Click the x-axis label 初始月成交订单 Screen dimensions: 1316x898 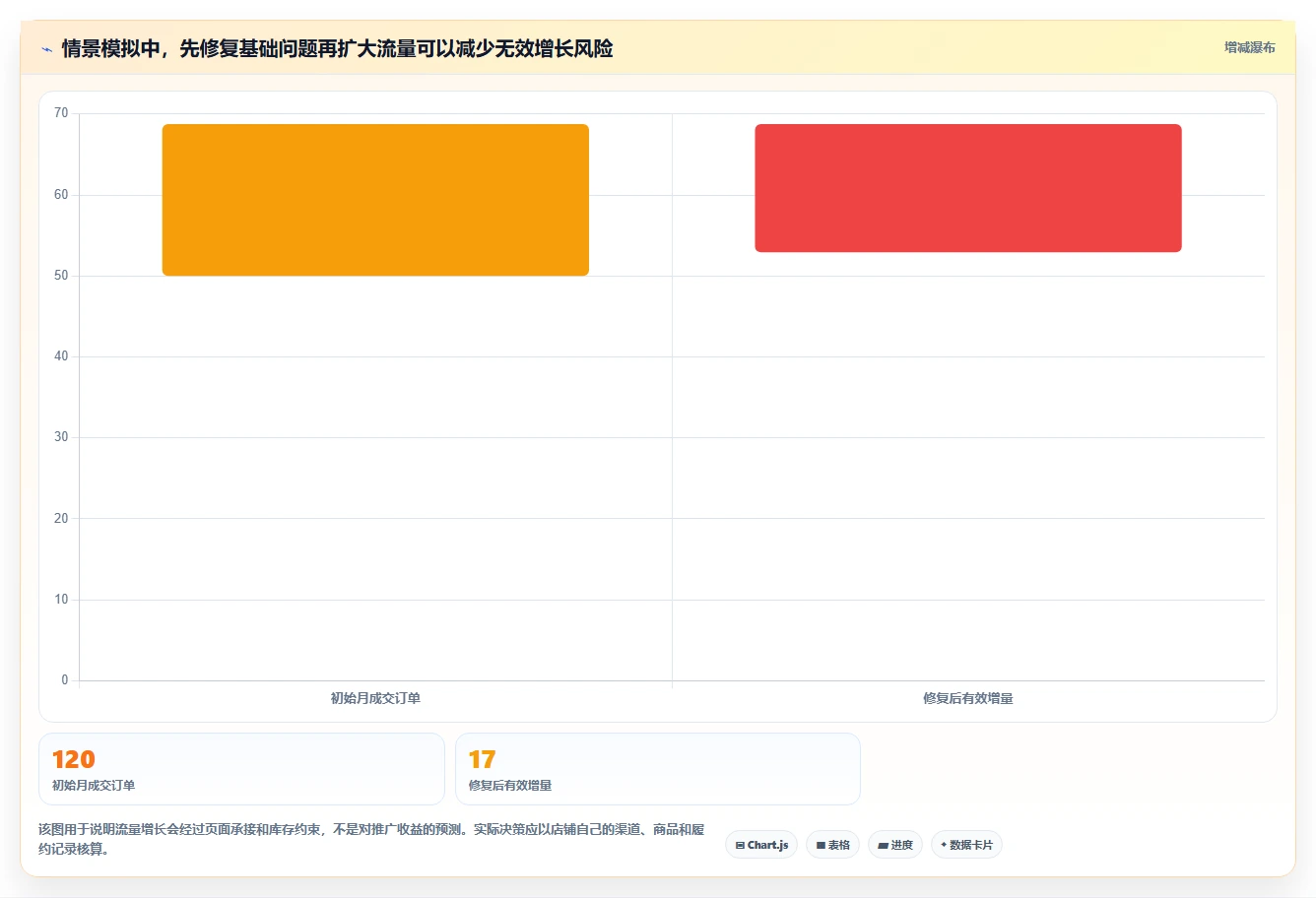[375, 698]
